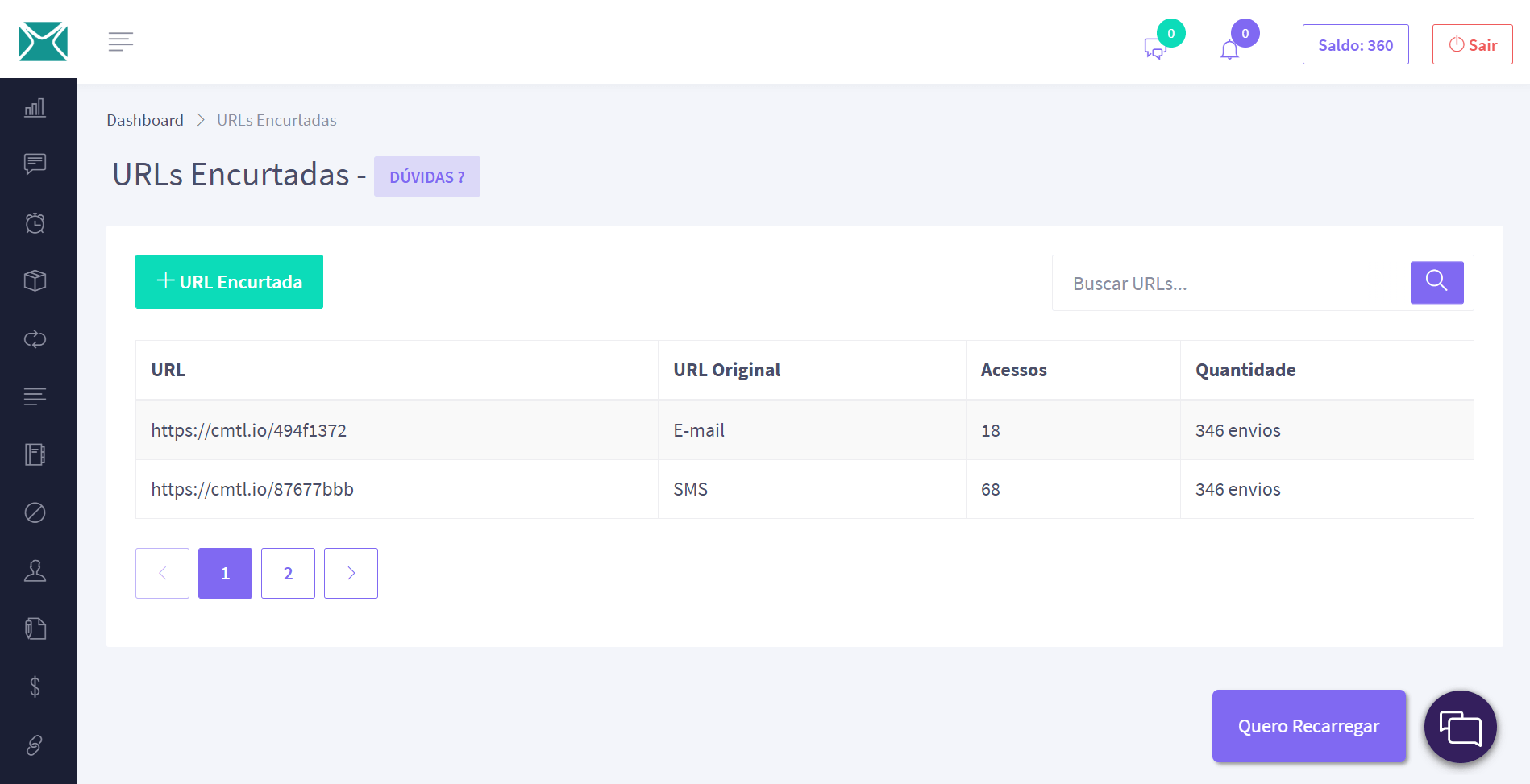Image resolution: width=1530 pixels, height=784 pixels.
Task: Click the Dashboard breadcrumb link
Action: pos(145,120)
